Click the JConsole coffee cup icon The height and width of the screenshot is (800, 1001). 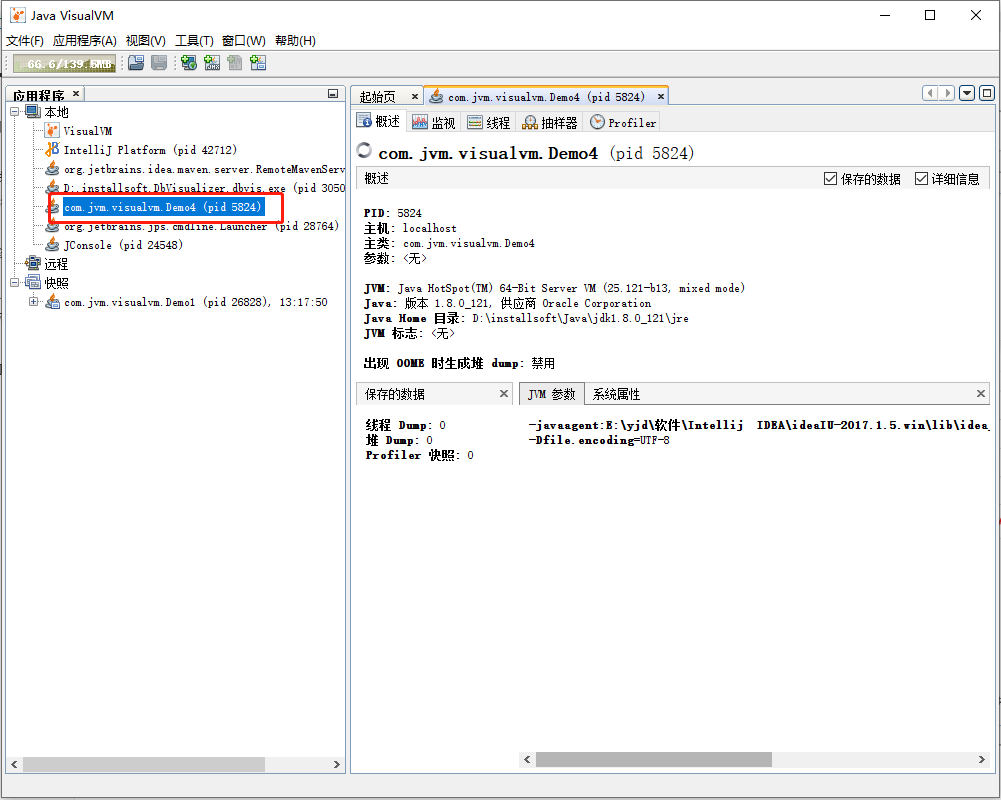(52, 245)
